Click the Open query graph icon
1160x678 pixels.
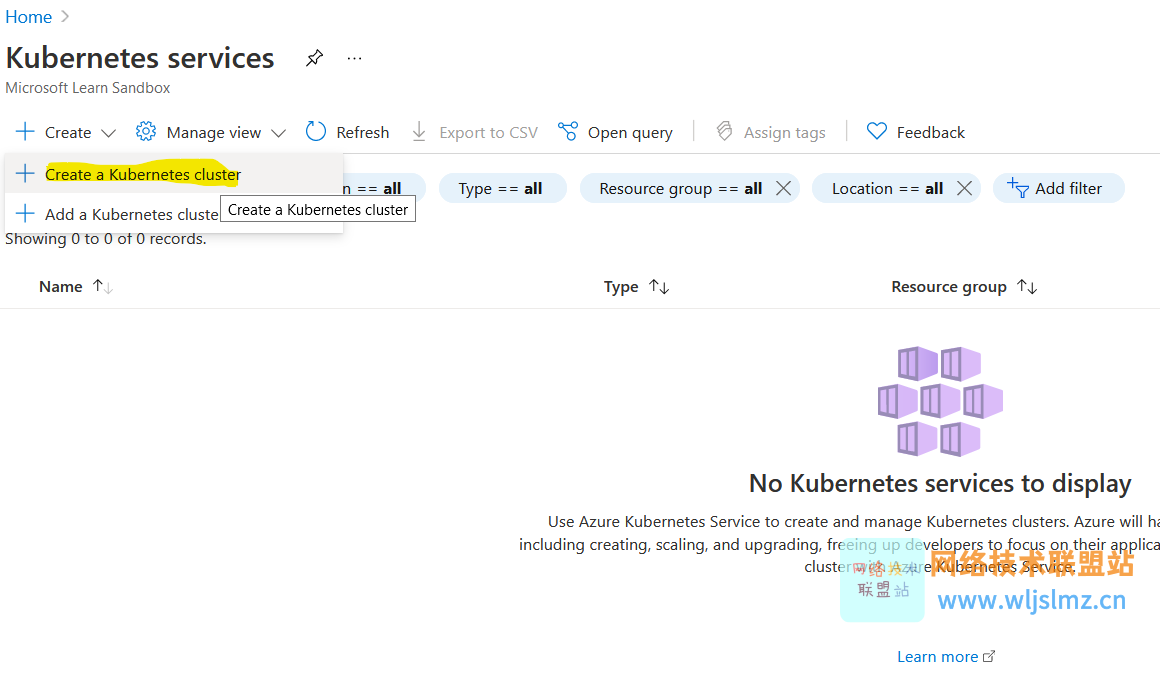[x=568, y=132]
